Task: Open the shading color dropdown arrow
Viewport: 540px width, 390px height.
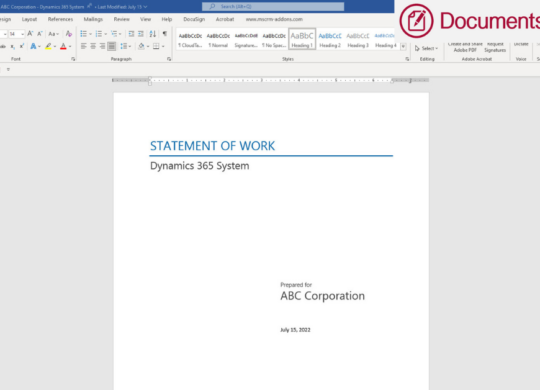Action: point(148,47)
